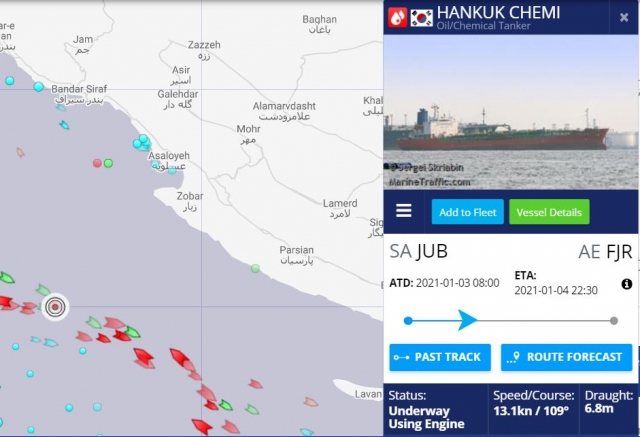Click the blue arrow on voyage progress bar

coord(467,320)
